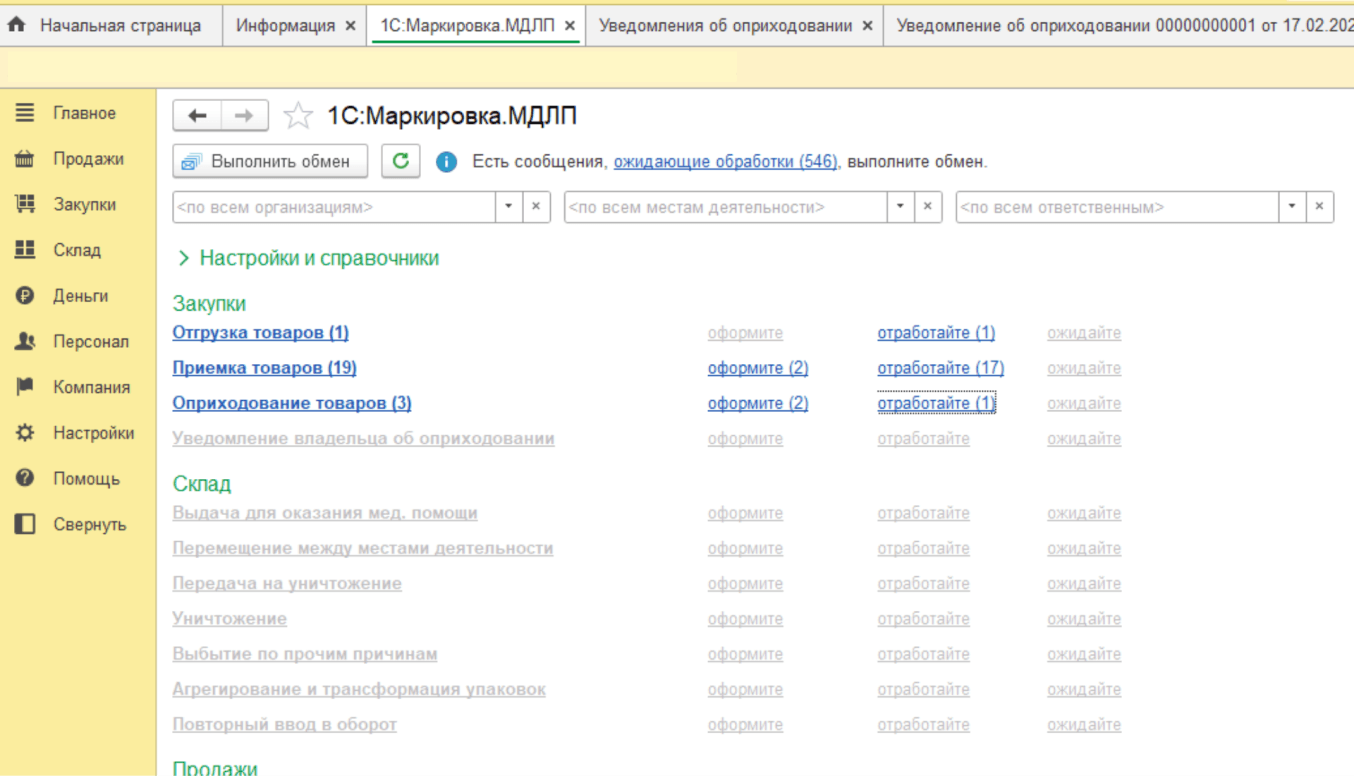The image size is (1354, 776).
Task: Click ожидайте in the Отгрузка товаров row
Action: [x=1084, y=333]
